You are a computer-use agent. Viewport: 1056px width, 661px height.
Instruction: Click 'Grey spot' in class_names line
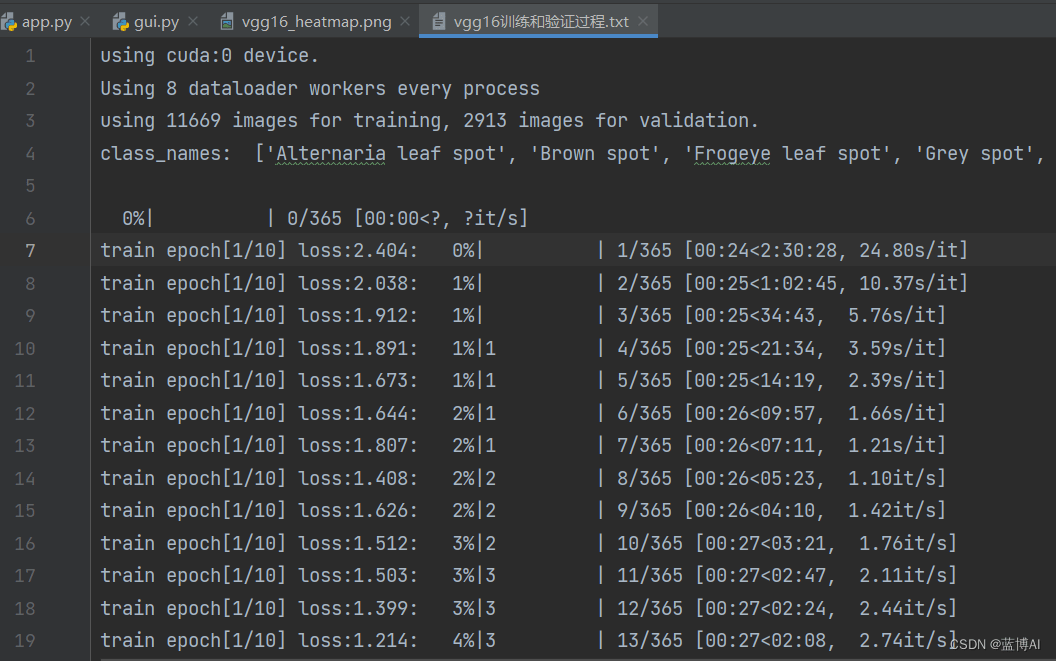(x=975, y=154)
